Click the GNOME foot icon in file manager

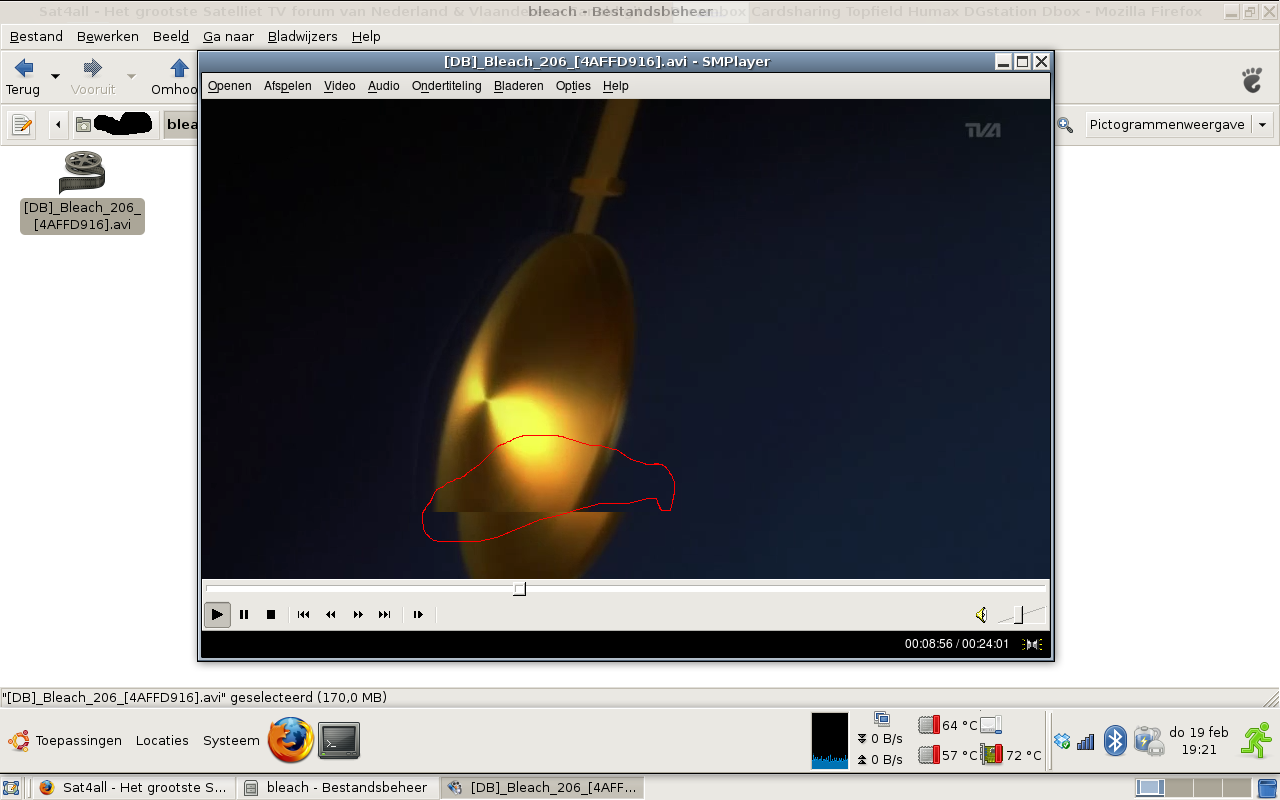tap(1252, 79)
